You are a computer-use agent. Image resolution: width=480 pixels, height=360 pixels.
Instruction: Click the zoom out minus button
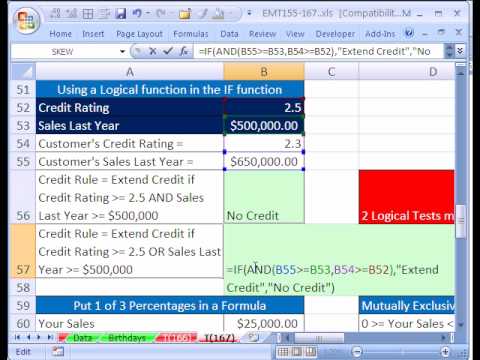point(357,351)
